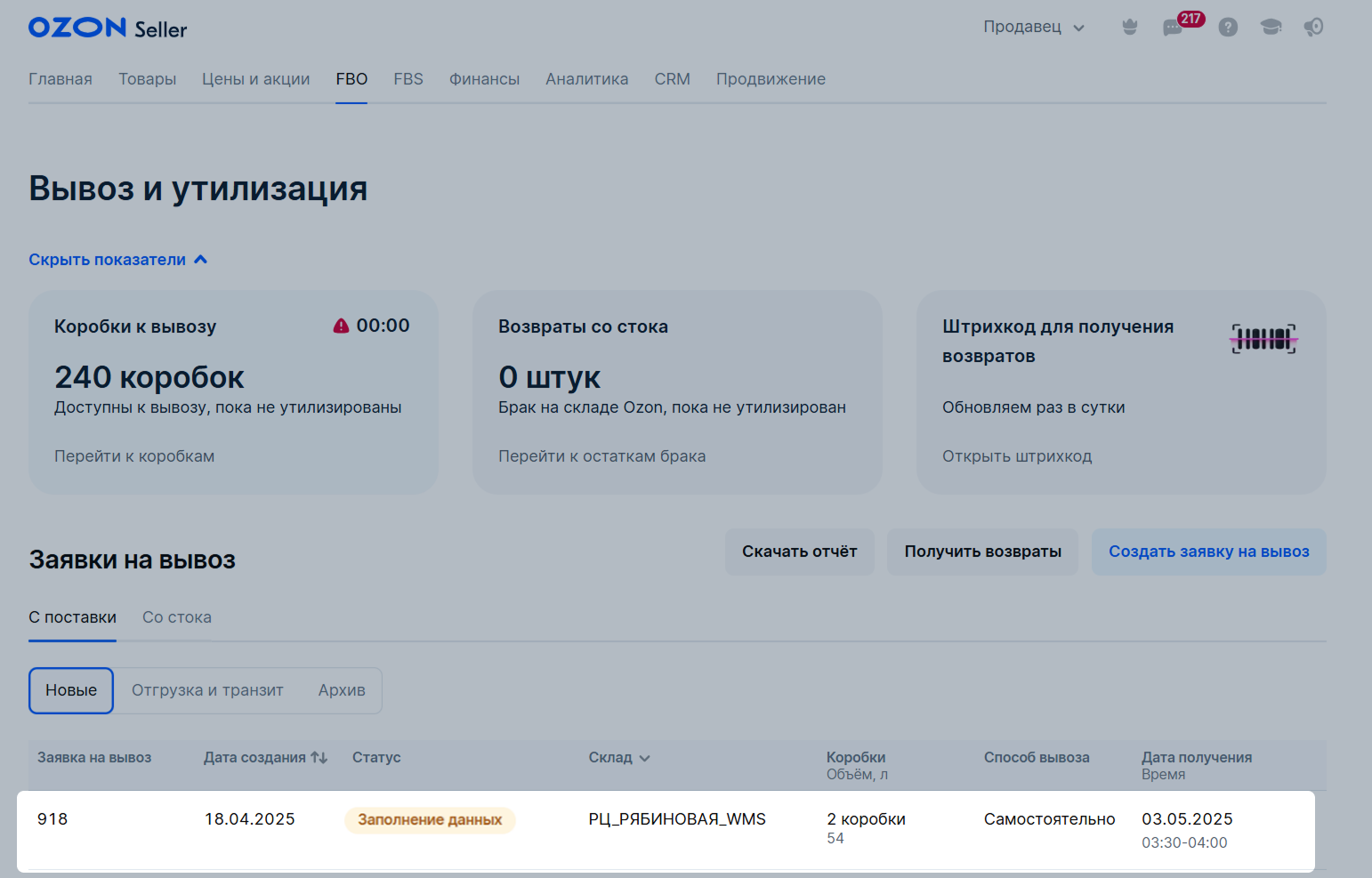Click the Статус column header
Screen dimensions: 1372x878
click(376, 758)
